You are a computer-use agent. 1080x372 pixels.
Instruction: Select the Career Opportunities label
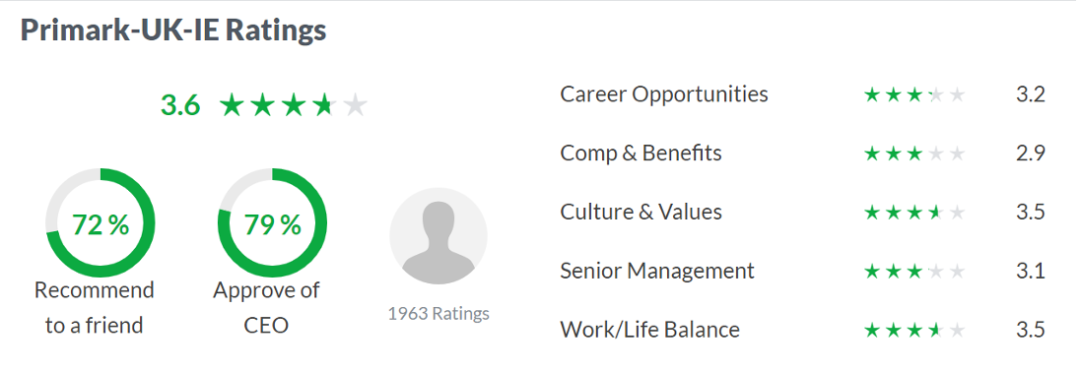[x=664, y=94]
